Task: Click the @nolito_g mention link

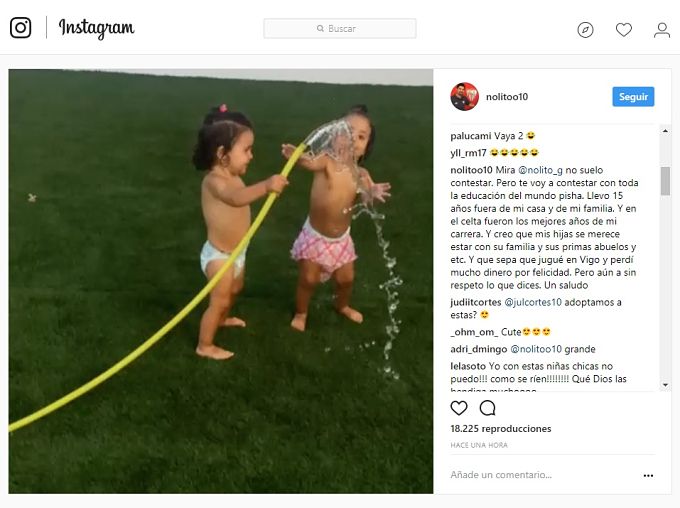Action: pyautogui.click(x=540, y=170)
